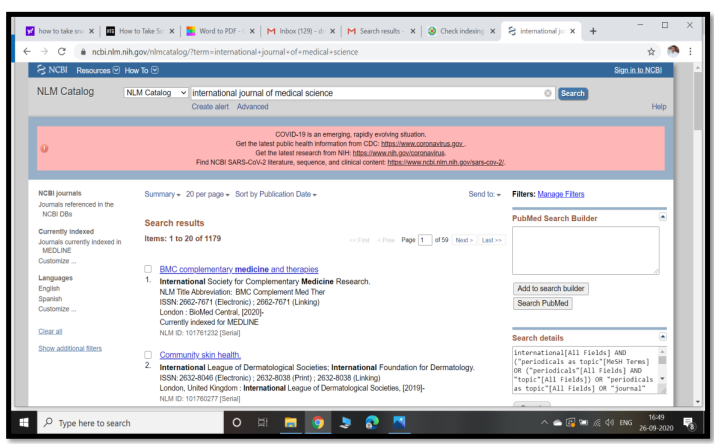The width and height of the screenshot is (714, 444).
Task: Click the PubMed Search Builder text area
Action: point(585,250)
